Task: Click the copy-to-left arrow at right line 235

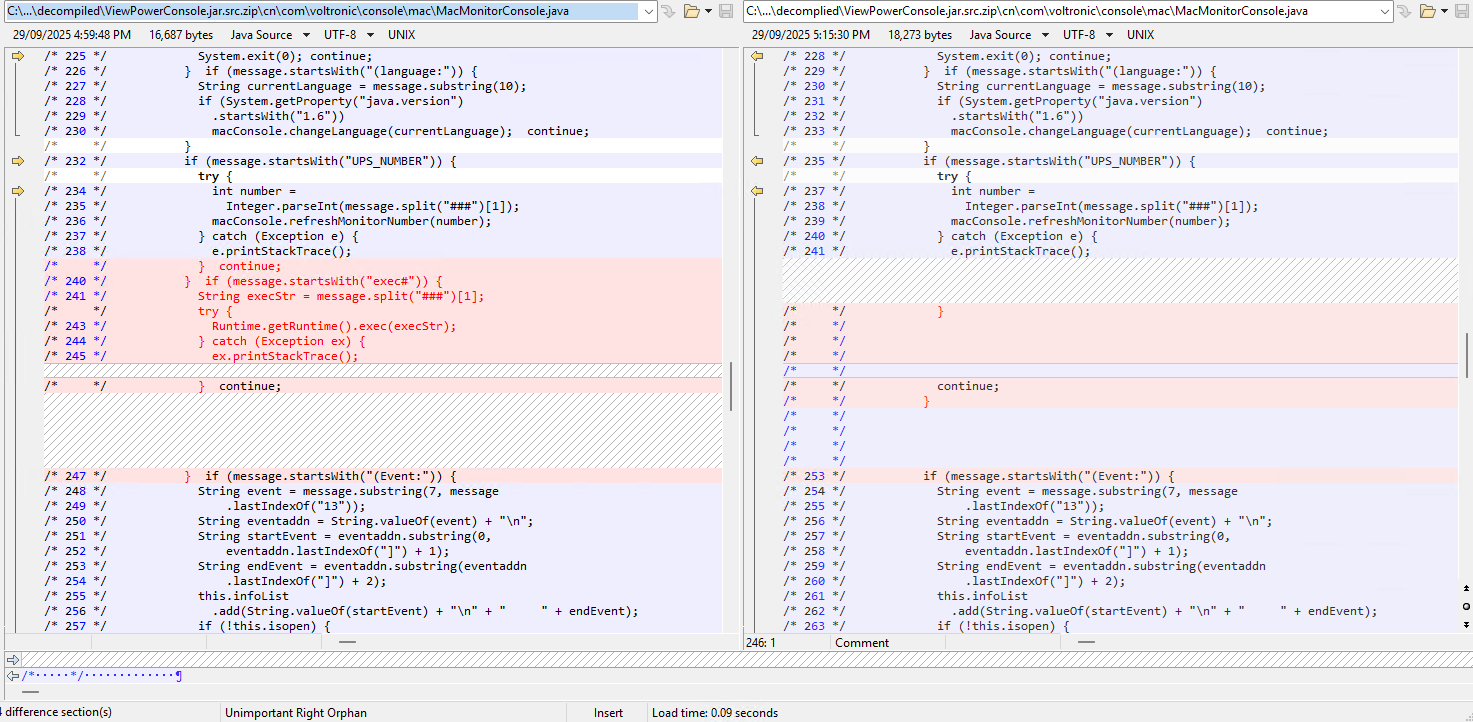Action: tap(757, 161)
